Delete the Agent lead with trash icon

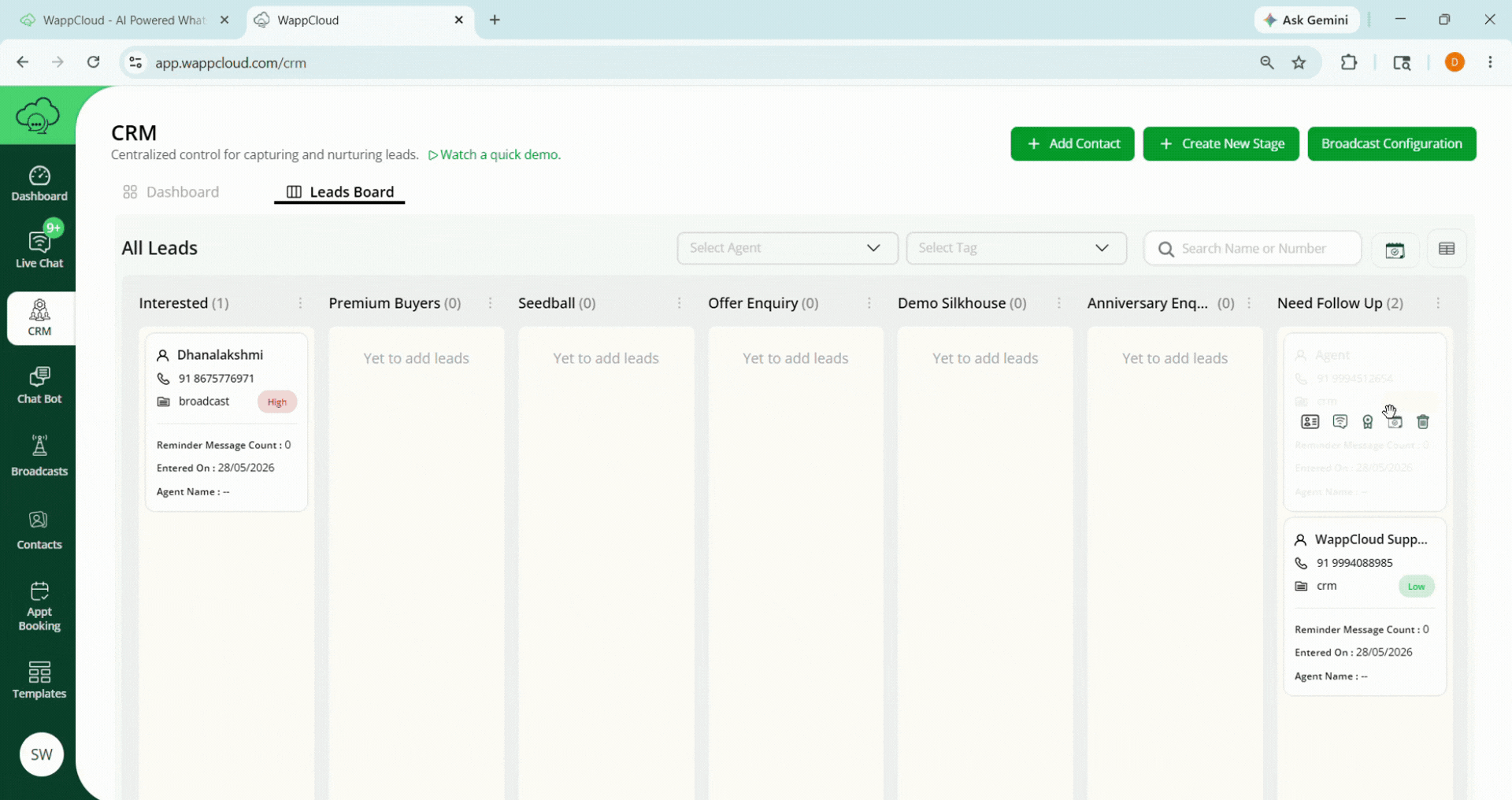click(x=1423, y=422)
